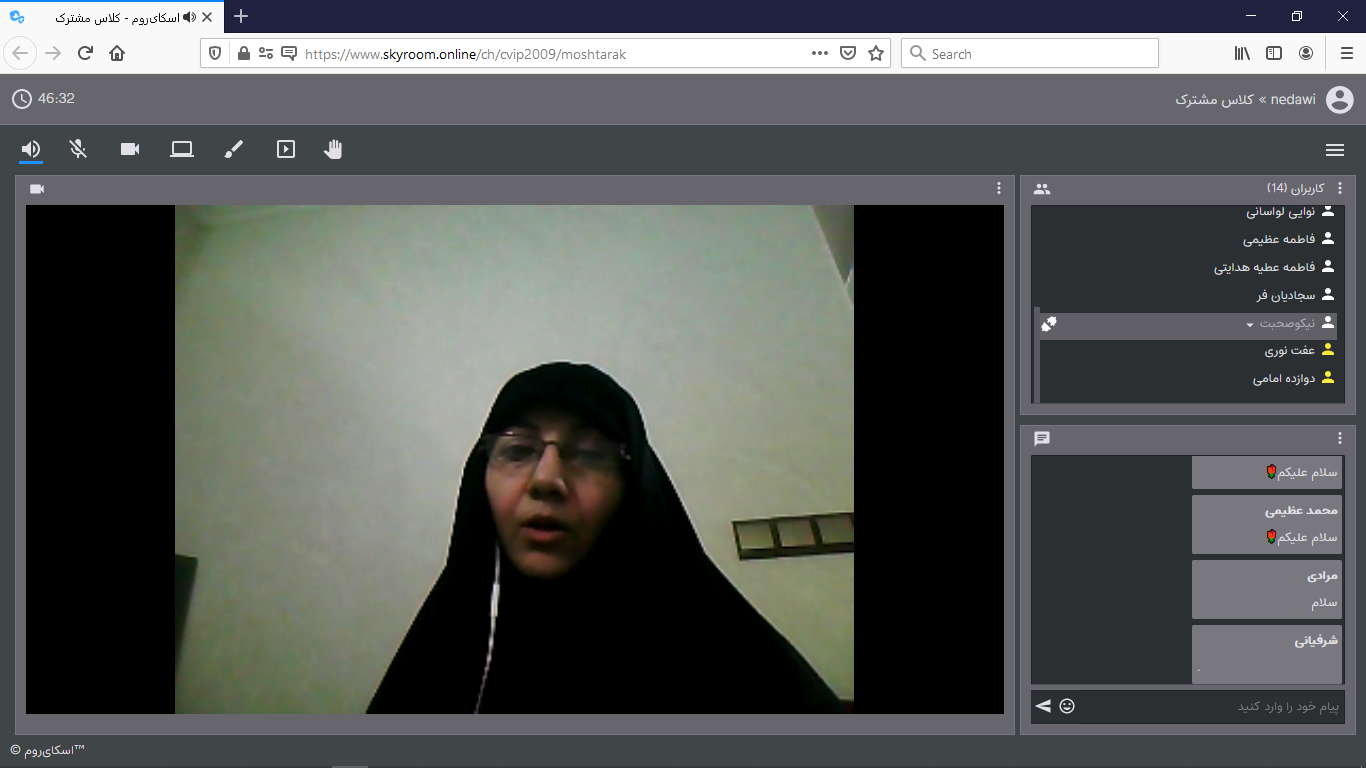Save page to Pocket
1366x768 pixels.
[847, 54]
